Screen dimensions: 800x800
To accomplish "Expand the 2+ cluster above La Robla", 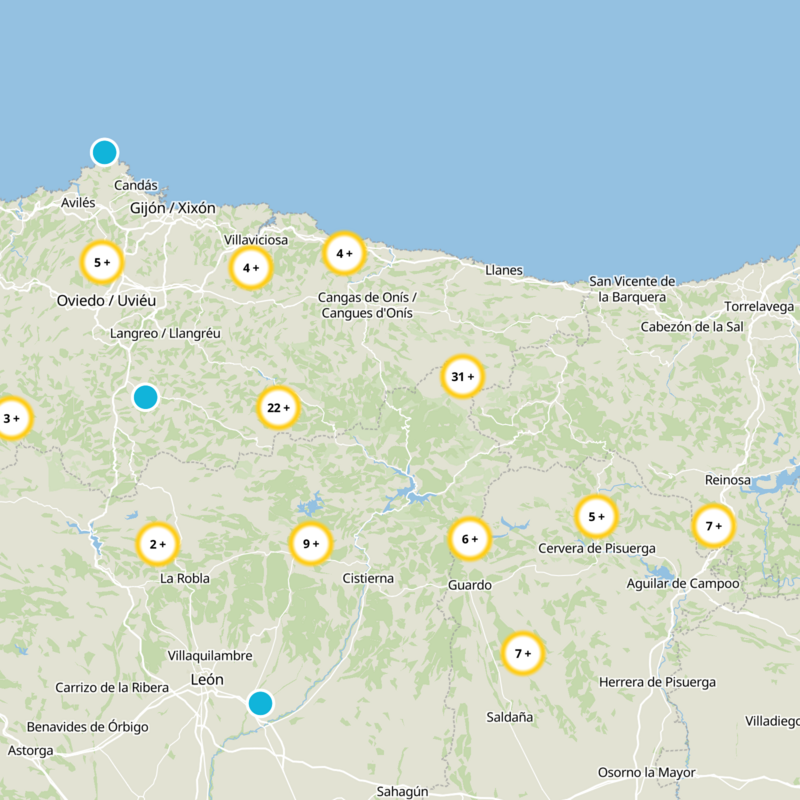I will pyautogui.click(x=157, y=544).
